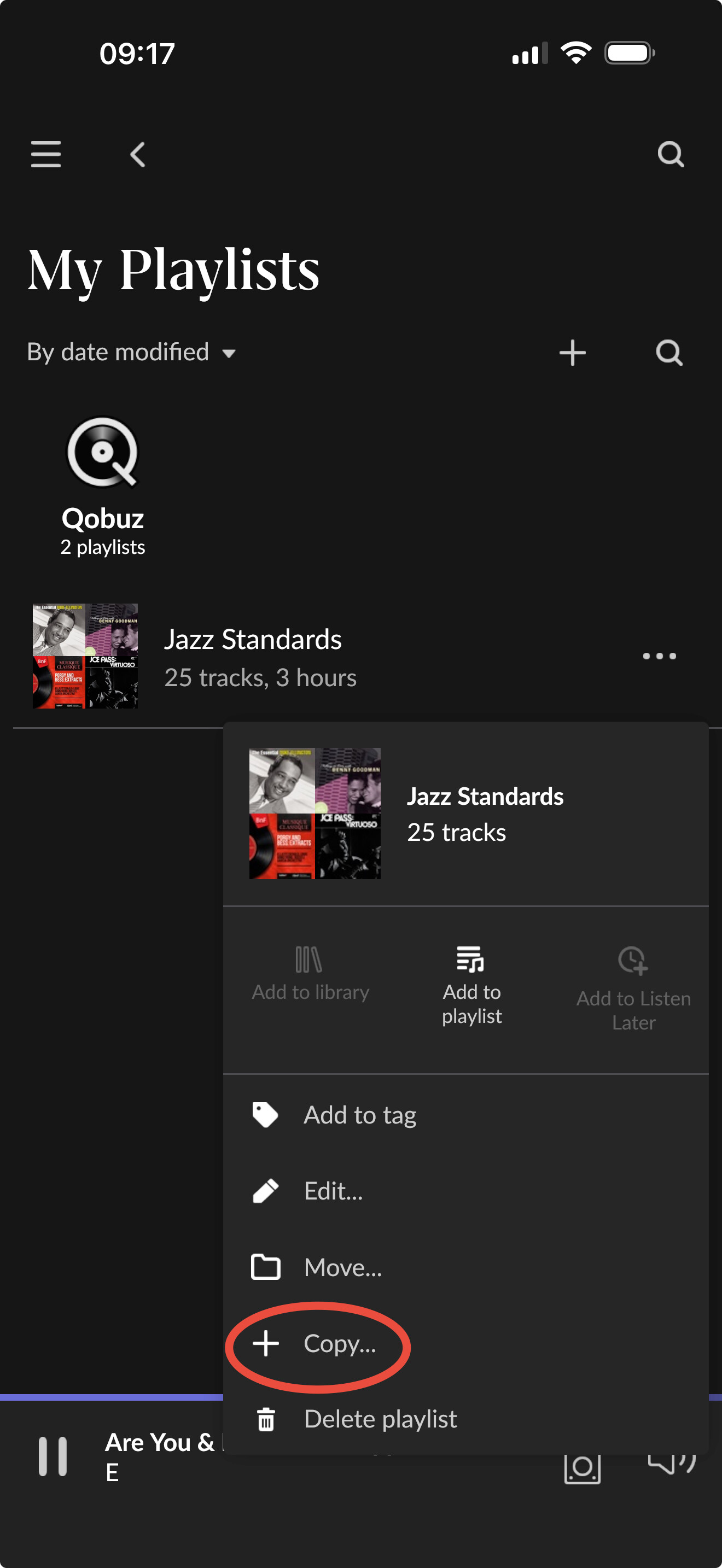Choose Delete playlist option

(x=465, y=1419)
